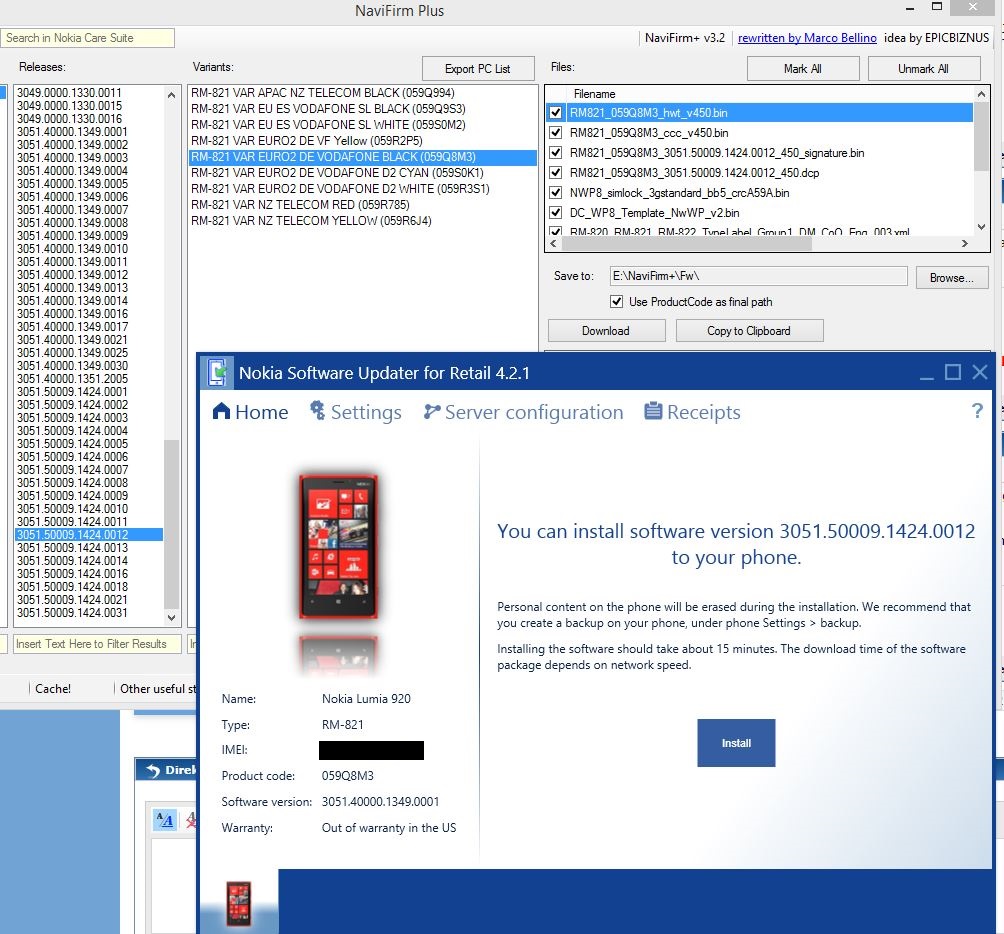This screenshot has width=1004, height=934.
Task: Click Export PC List button
Action: pyautogui.click(x=478, y=68)
